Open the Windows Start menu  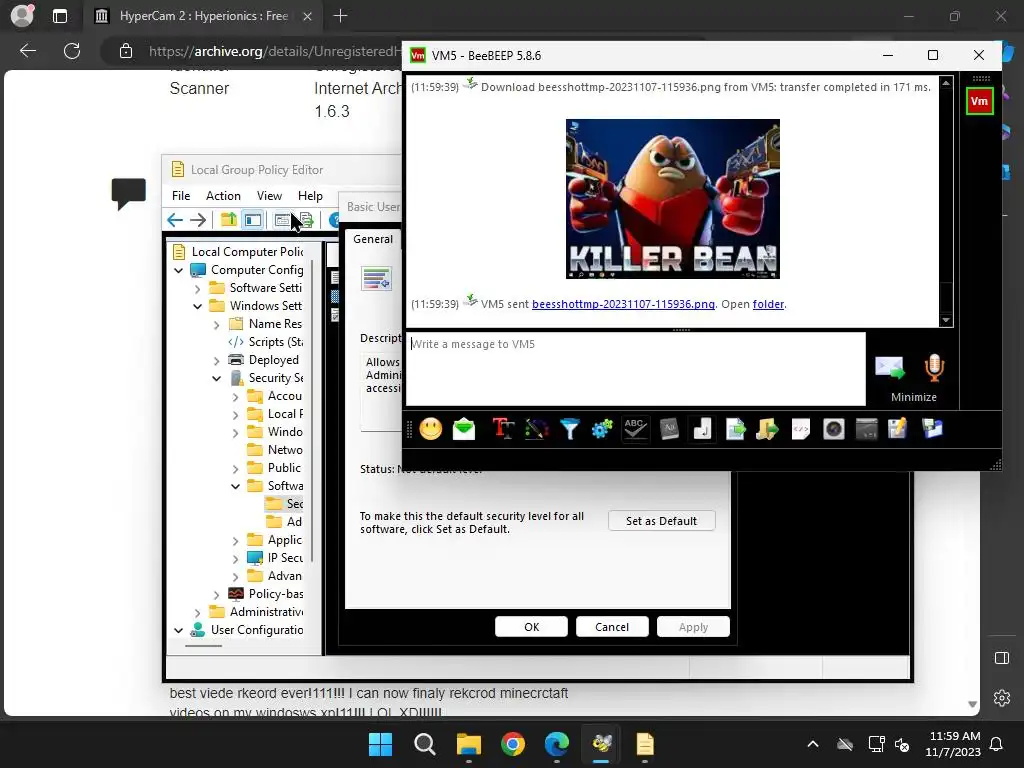click(x=380, y=744)
